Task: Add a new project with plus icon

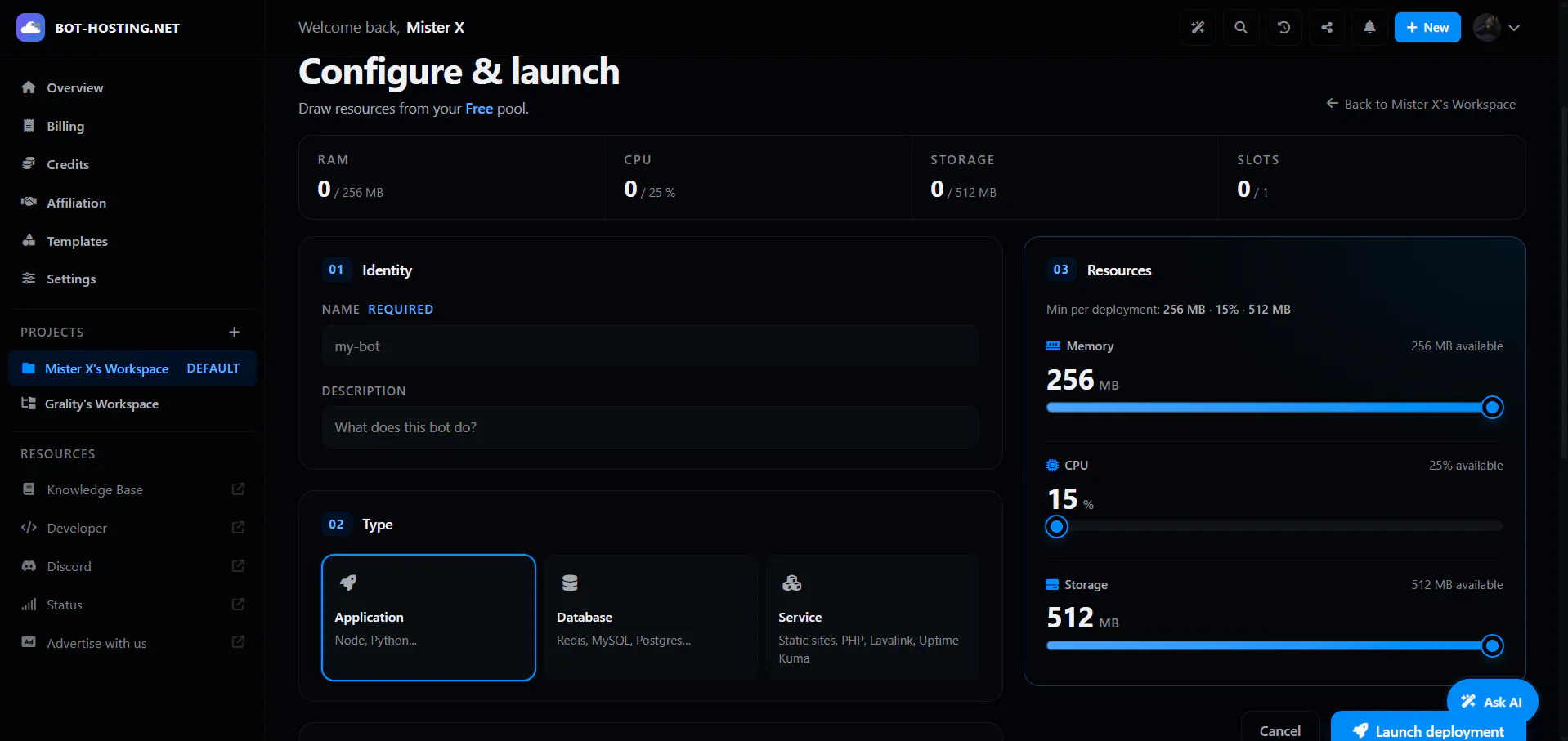Action: click(x=235, y=332)
